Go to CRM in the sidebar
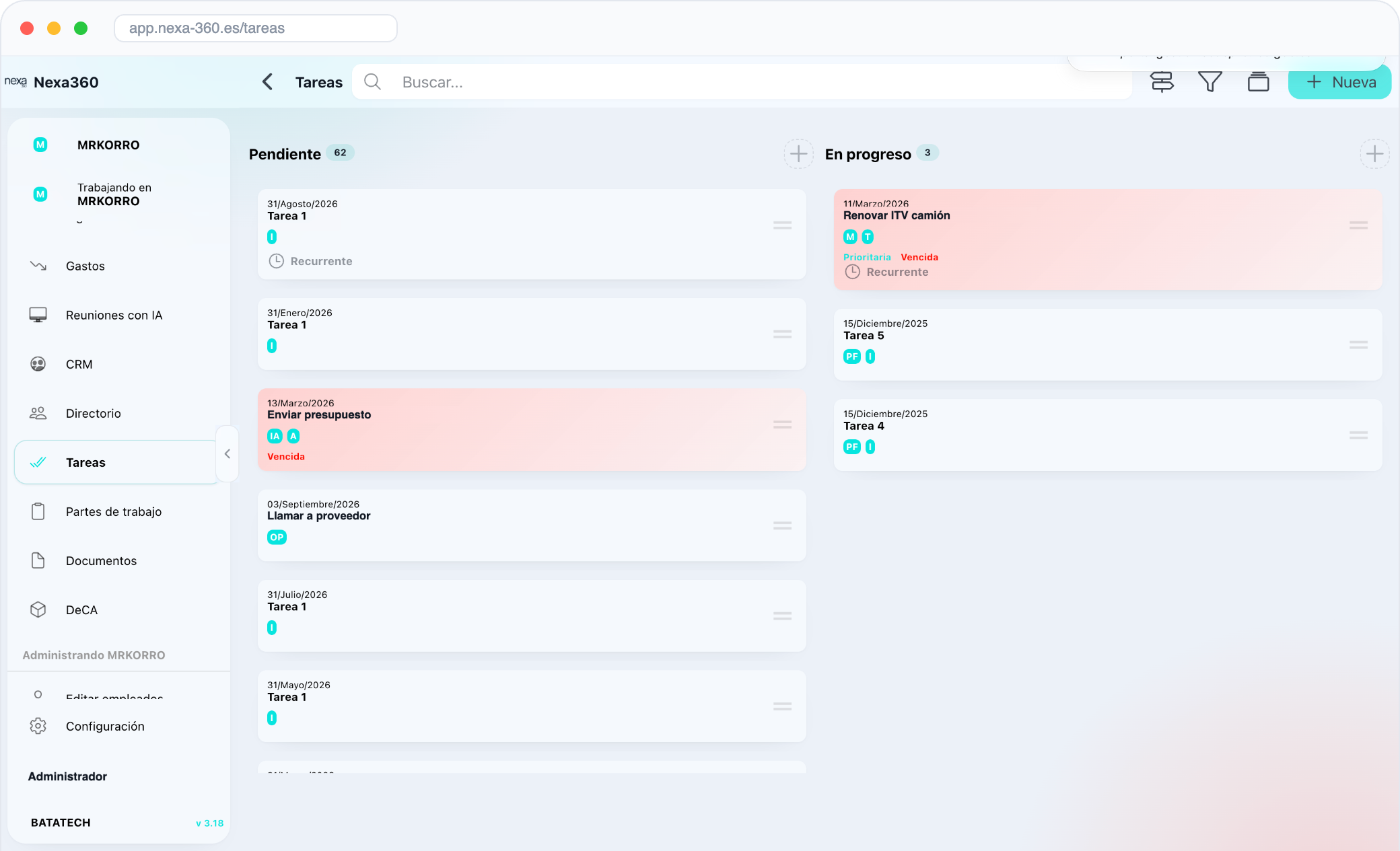This screenshot has width=1400, height=851. (x=120, y=364)
